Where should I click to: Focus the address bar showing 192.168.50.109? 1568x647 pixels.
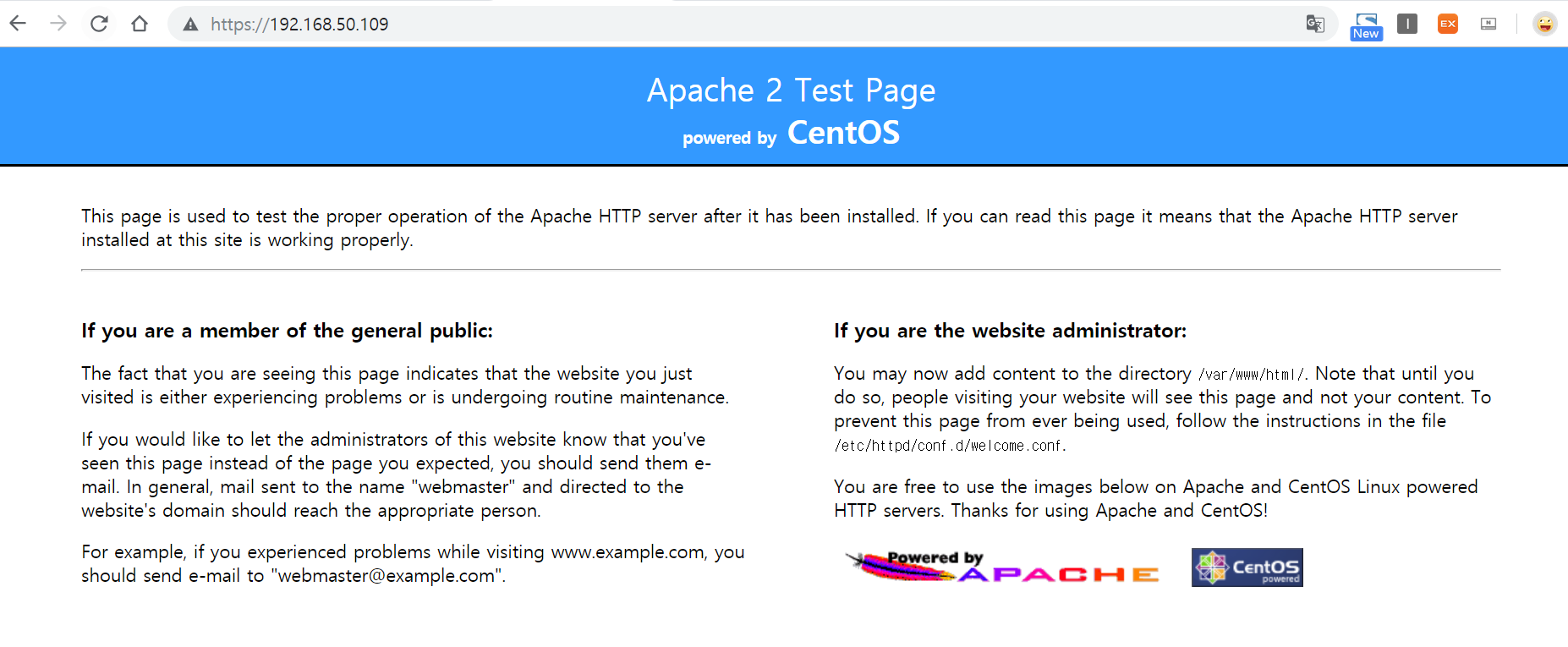point(753,24)
